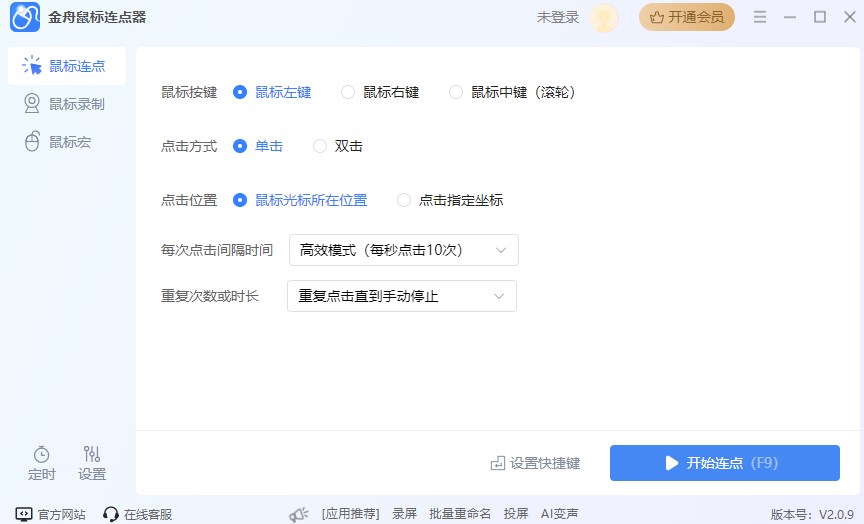Open the 定时 timer icon

coord(41,455)
